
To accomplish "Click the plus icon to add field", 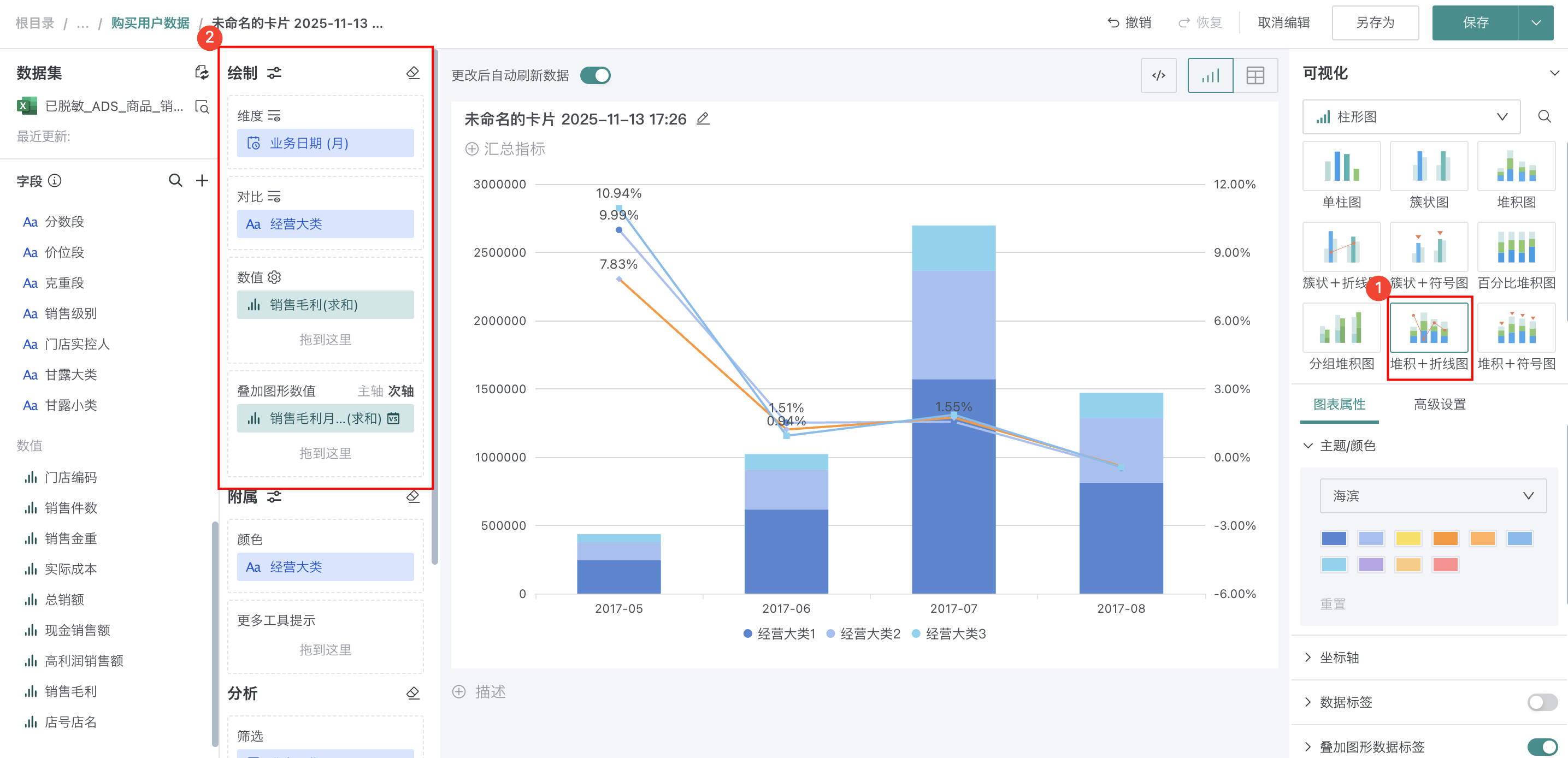I will coord(202,181).
